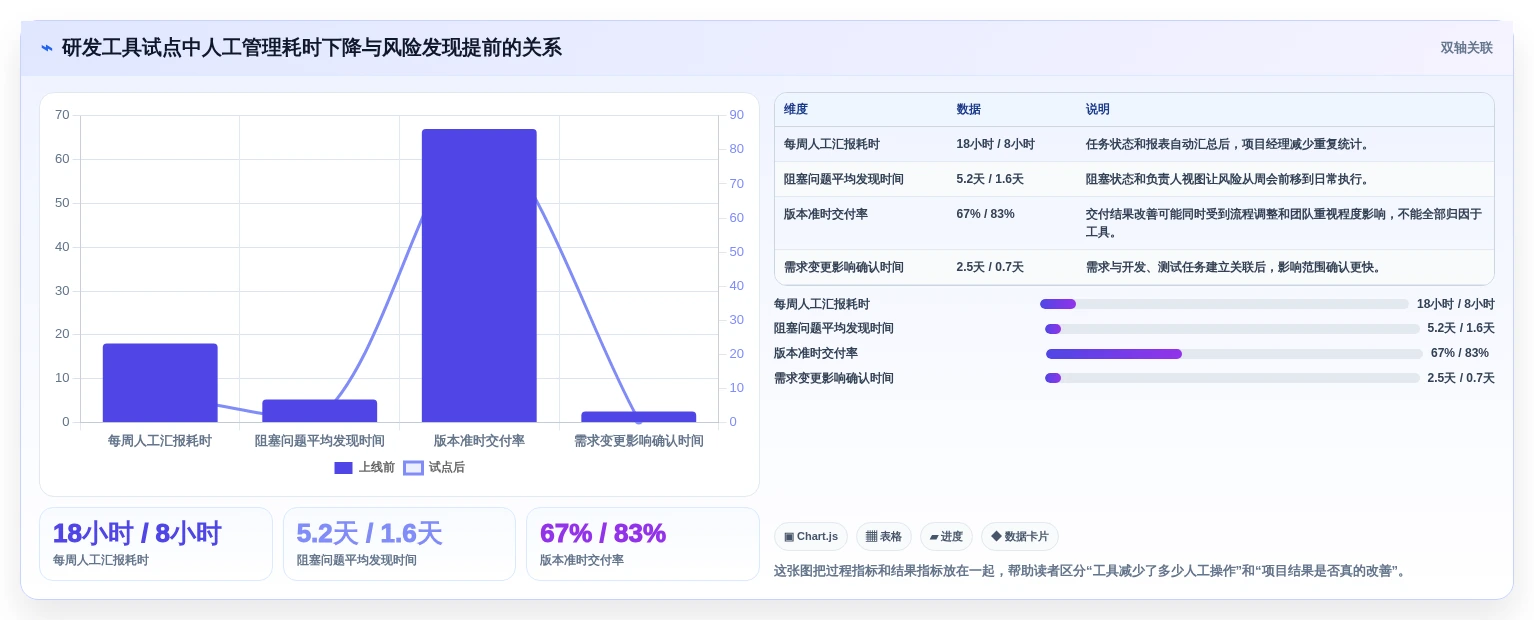
Task: Click table cell 67% / 83%
Action: click(985, 214)
